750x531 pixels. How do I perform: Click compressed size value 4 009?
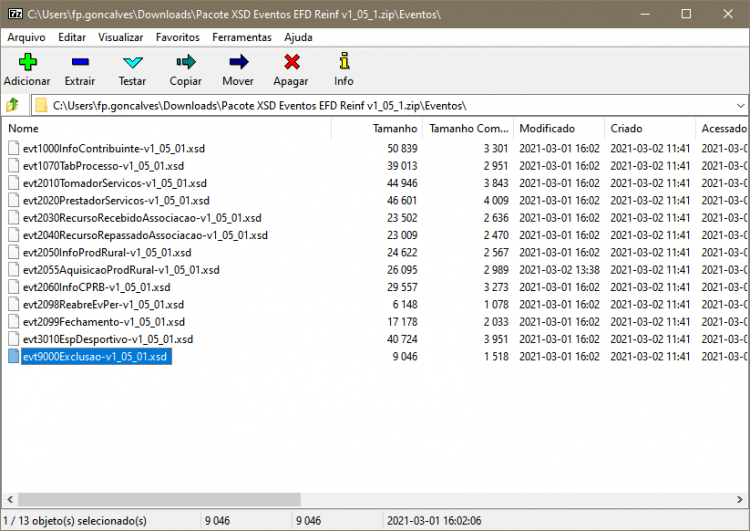click(496, 200)
